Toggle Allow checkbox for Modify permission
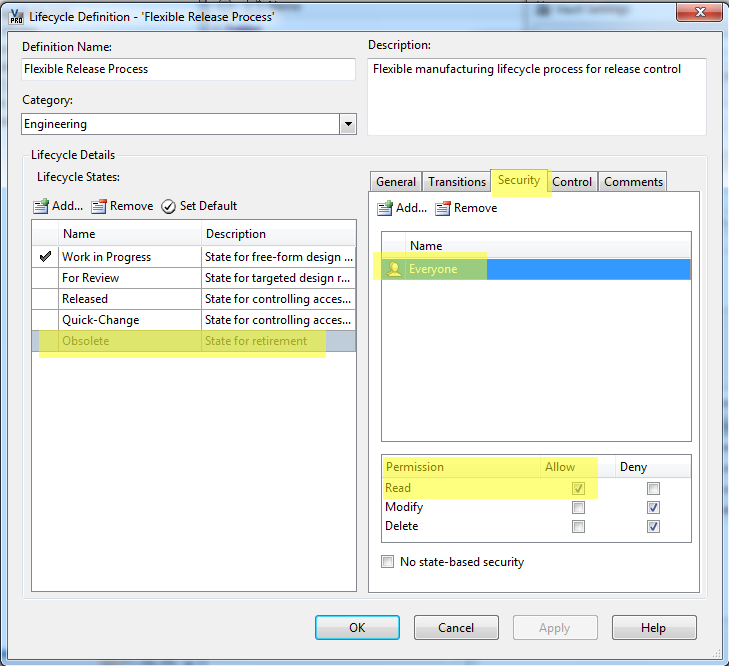The width and height of the screenshot is (729, 666). pos(578,507)
